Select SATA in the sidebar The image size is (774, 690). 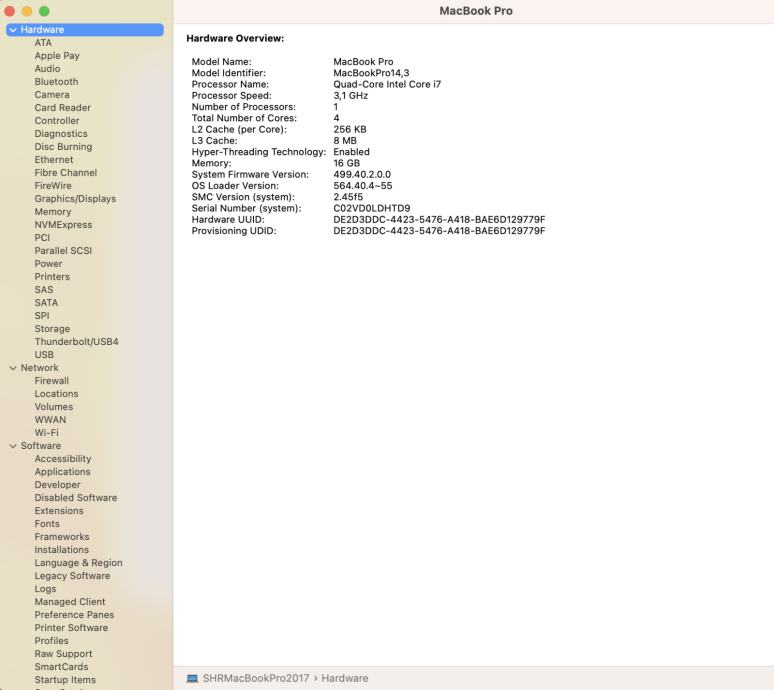46,303
